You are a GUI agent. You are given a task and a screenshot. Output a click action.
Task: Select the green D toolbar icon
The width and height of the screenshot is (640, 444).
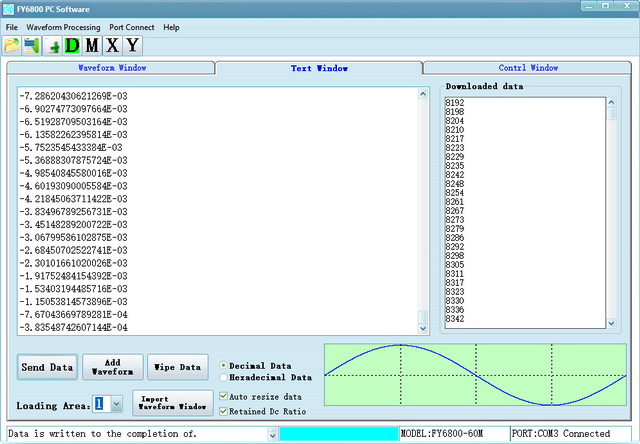tap(72, 45)
